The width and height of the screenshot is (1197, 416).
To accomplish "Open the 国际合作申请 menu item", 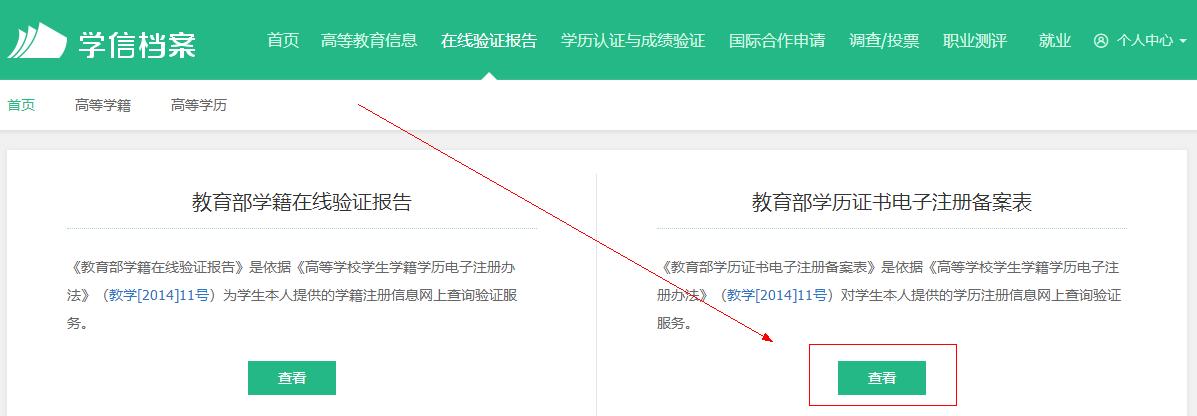I will pyautogui.click(x=777, y=41).
